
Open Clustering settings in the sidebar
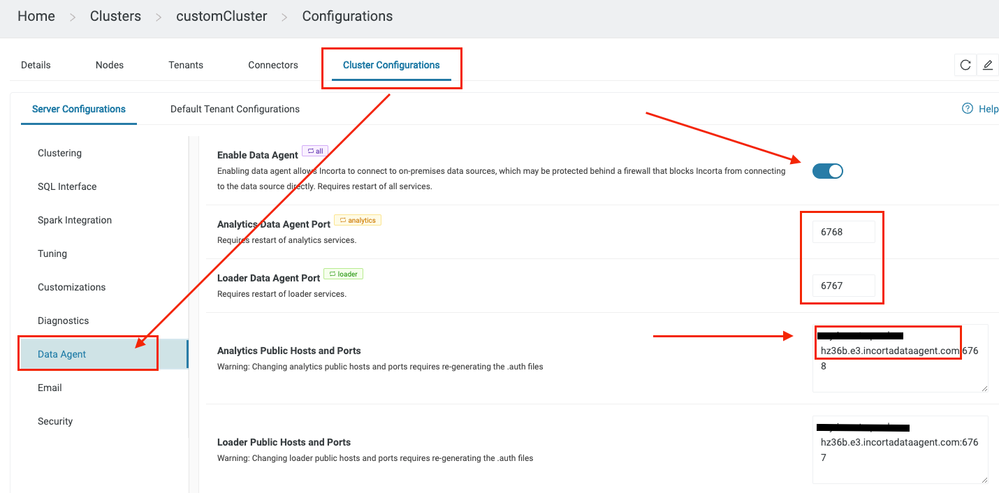[x=60, y=153]
